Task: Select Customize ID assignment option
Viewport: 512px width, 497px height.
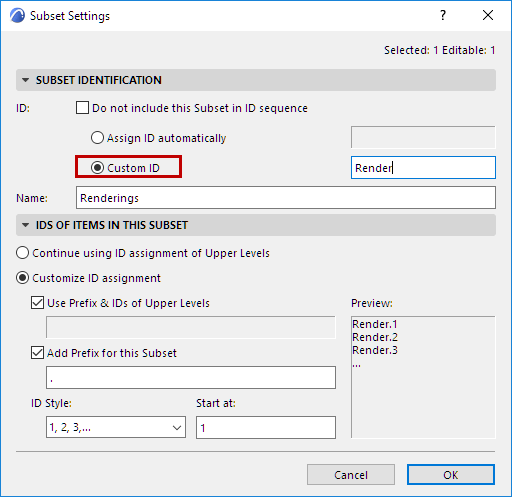Action: point(22,278)
